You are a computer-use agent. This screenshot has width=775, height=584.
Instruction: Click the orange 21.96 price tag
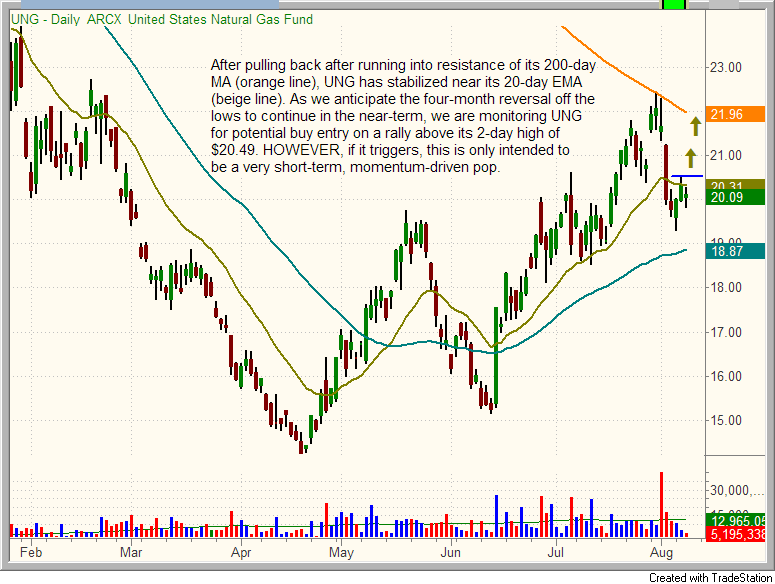tap(735, 114)
